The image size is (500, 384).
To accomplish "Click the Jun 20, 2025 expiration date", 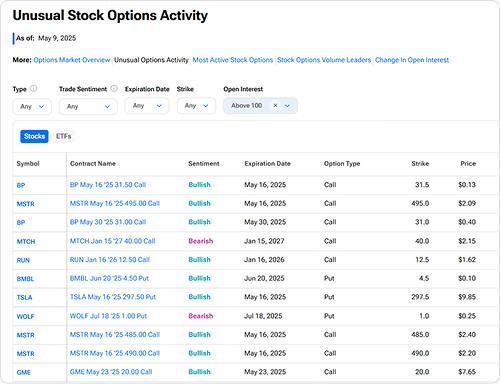I will tap(264, 279).
